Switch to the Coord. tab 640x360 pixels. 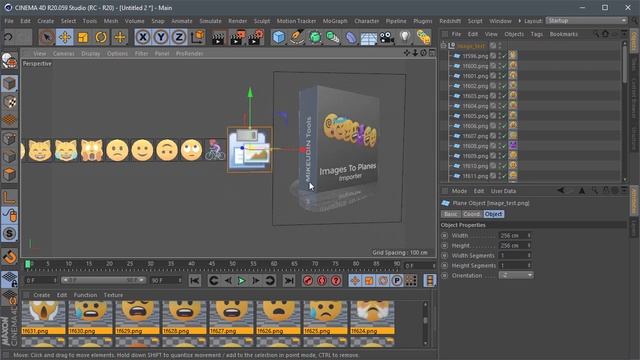tap(472, 214)
